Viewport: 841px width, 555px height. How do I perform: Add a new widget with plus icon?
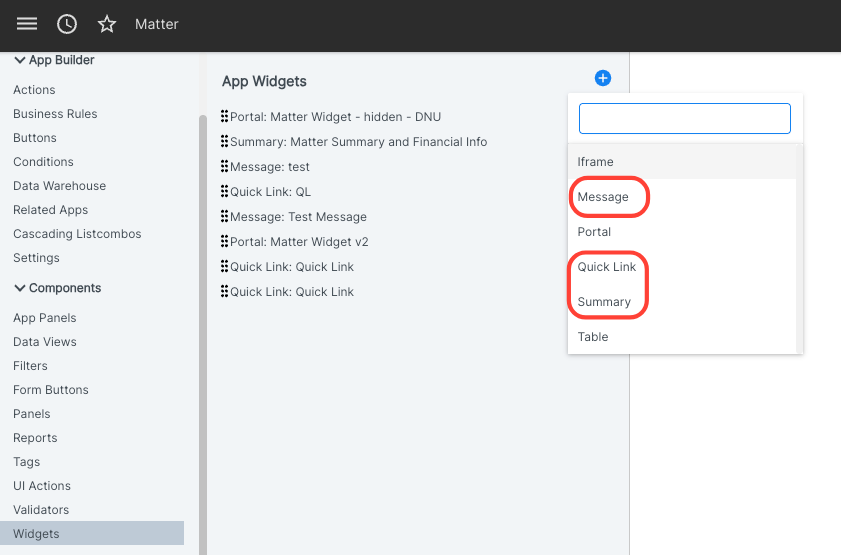pos(603,78)
